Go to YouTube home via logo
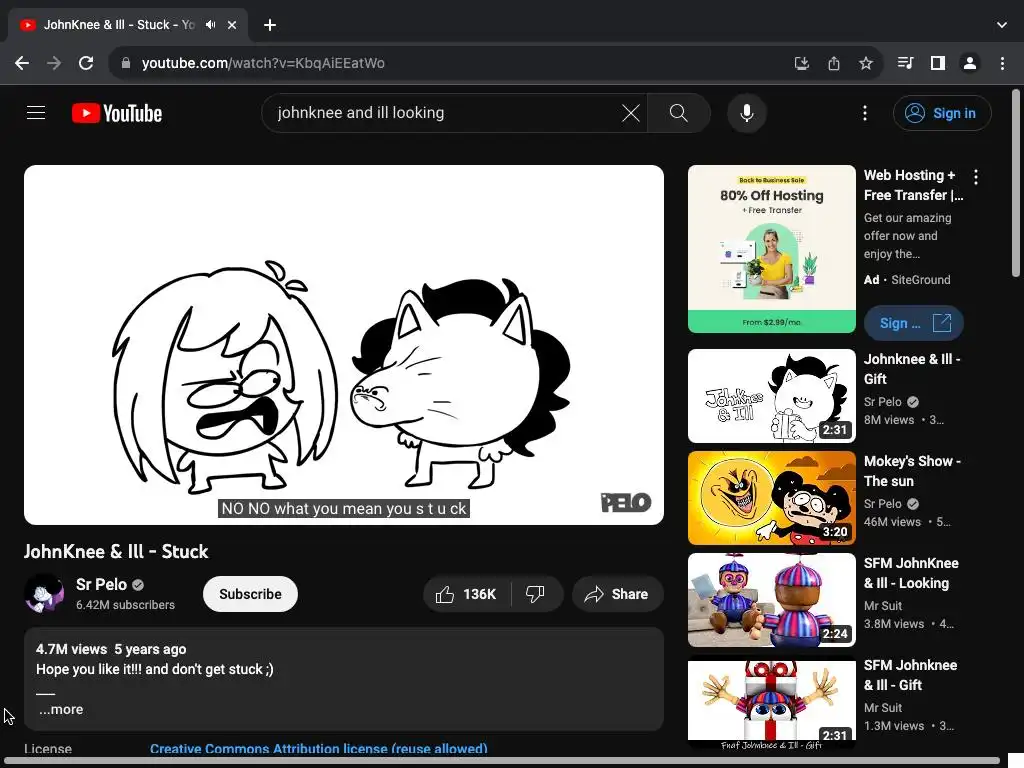This screenshot has height=768, width=1024. [x=117, y=113]
